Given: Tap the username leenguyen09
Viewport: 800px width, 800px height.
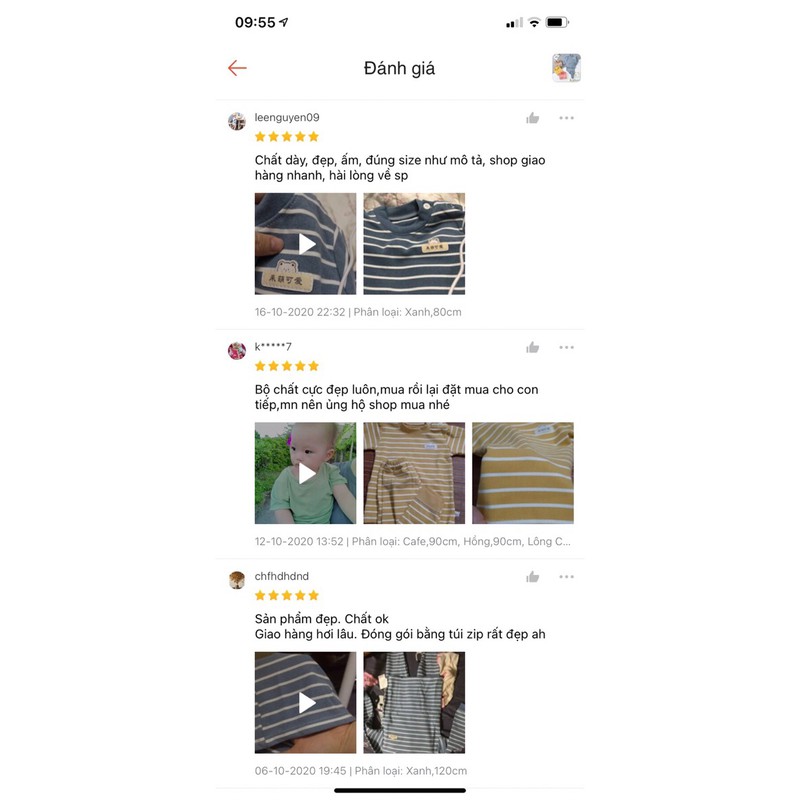Looking at the screenshot, I should click(x=287, y=117).
